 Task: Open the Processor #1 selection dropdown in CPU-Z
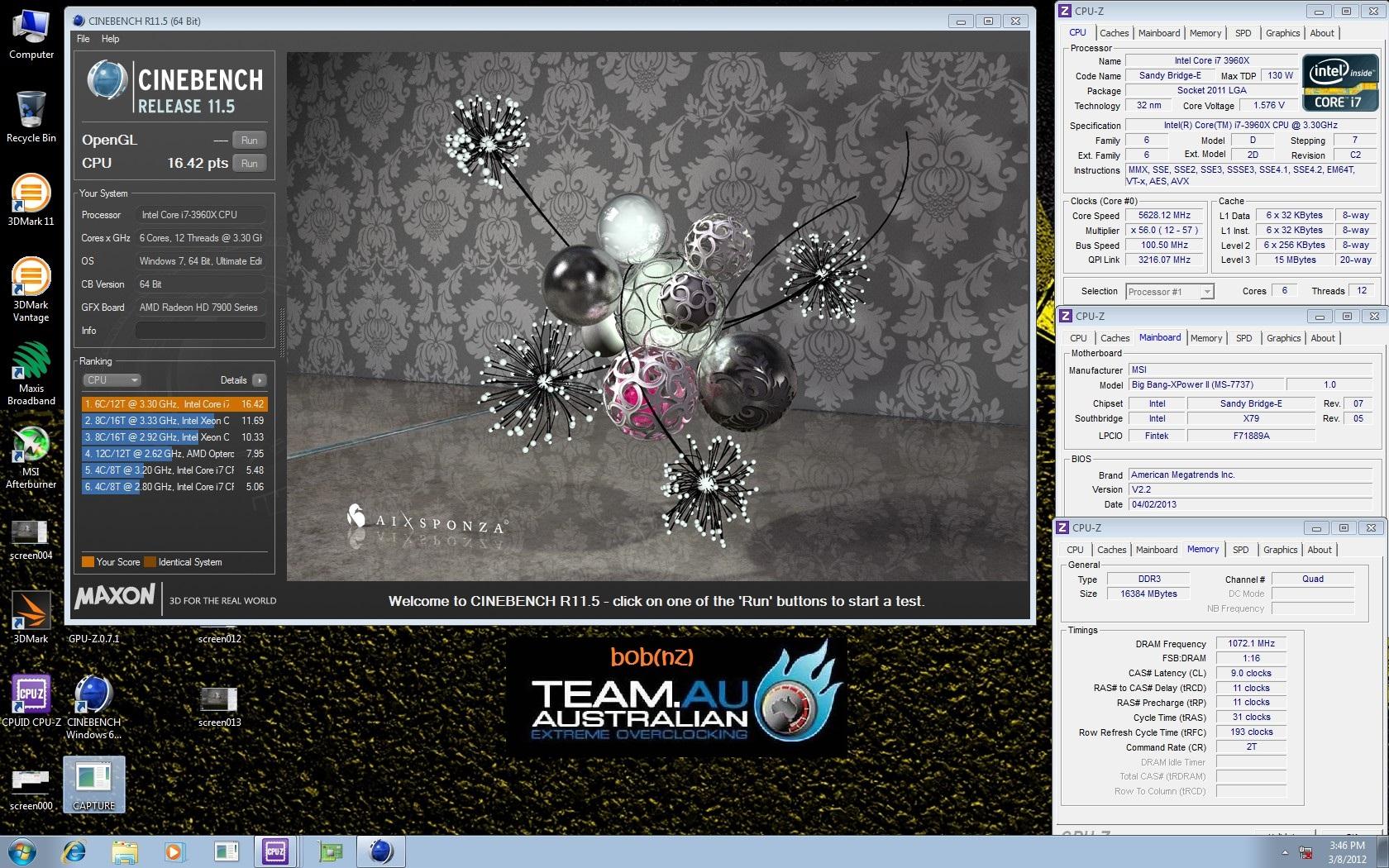[1169, 291]
